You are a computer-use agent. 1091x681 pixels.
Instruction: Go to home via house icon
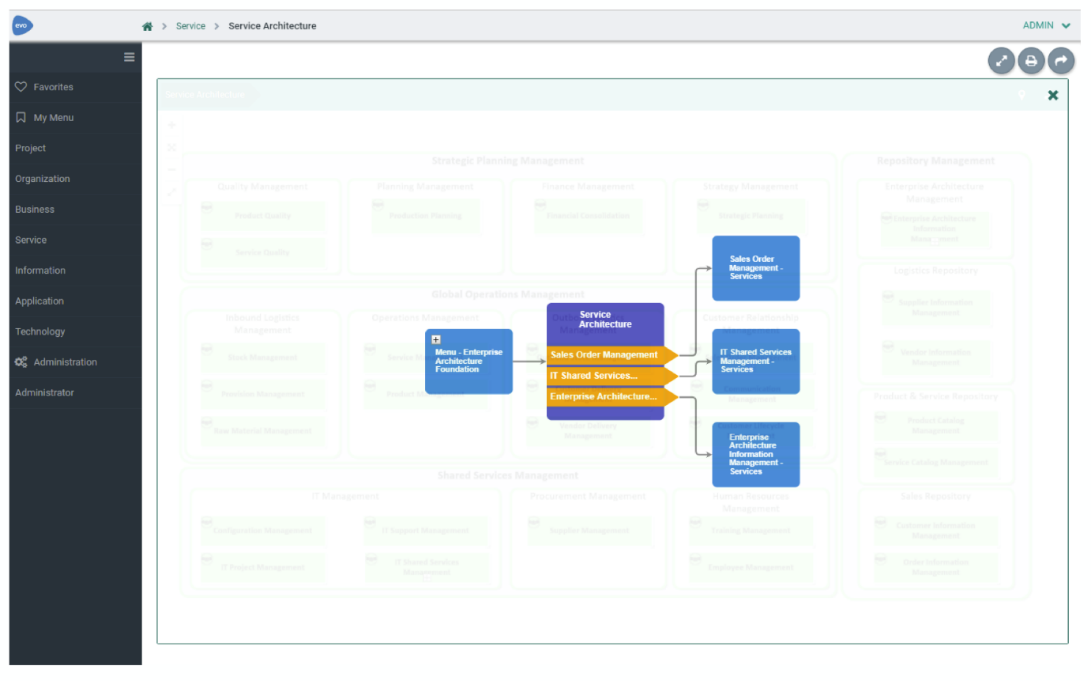coord(148,26)
